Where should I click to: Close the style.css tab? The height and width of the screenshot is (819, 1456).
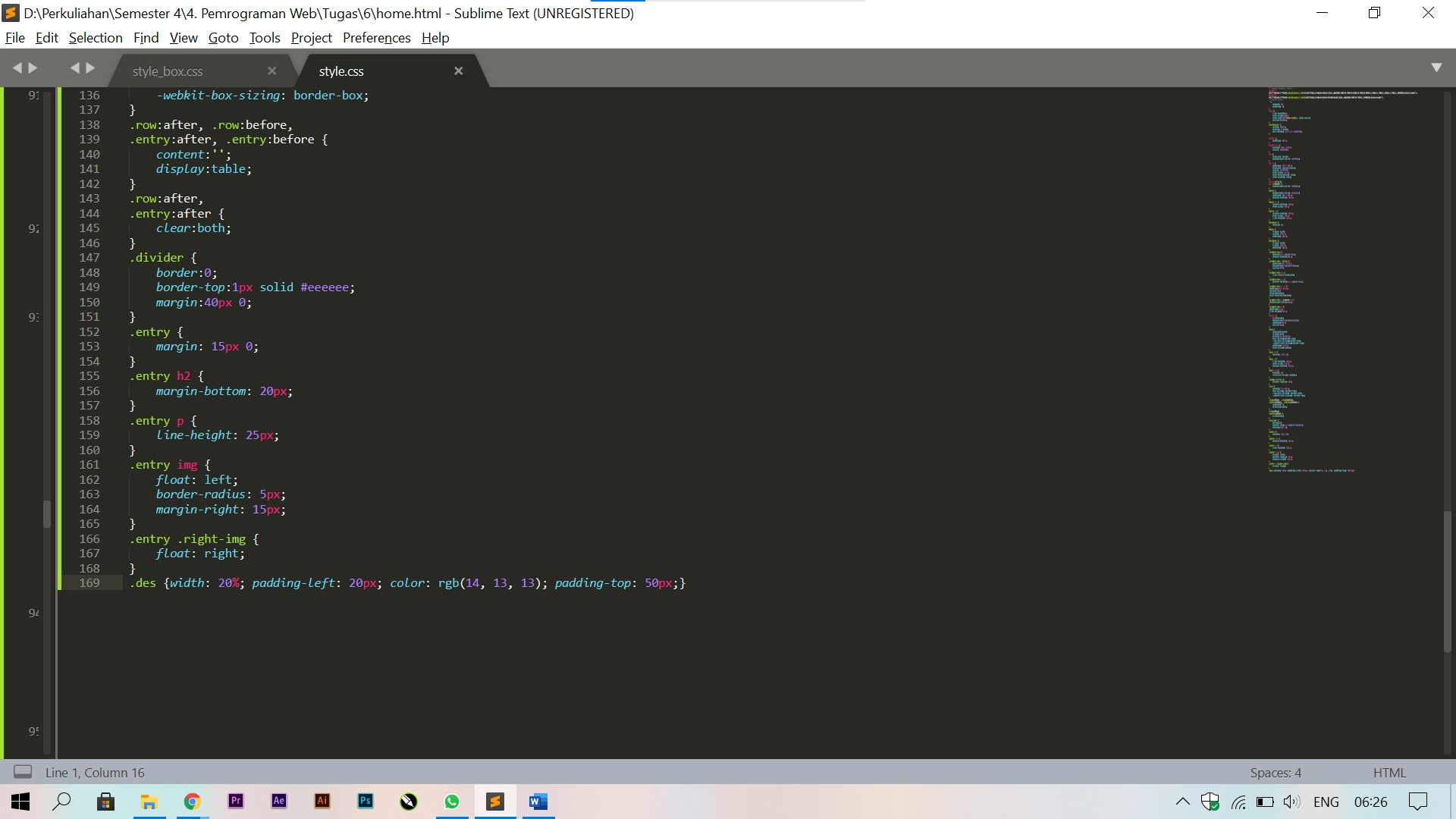click(x=458, y=71)
